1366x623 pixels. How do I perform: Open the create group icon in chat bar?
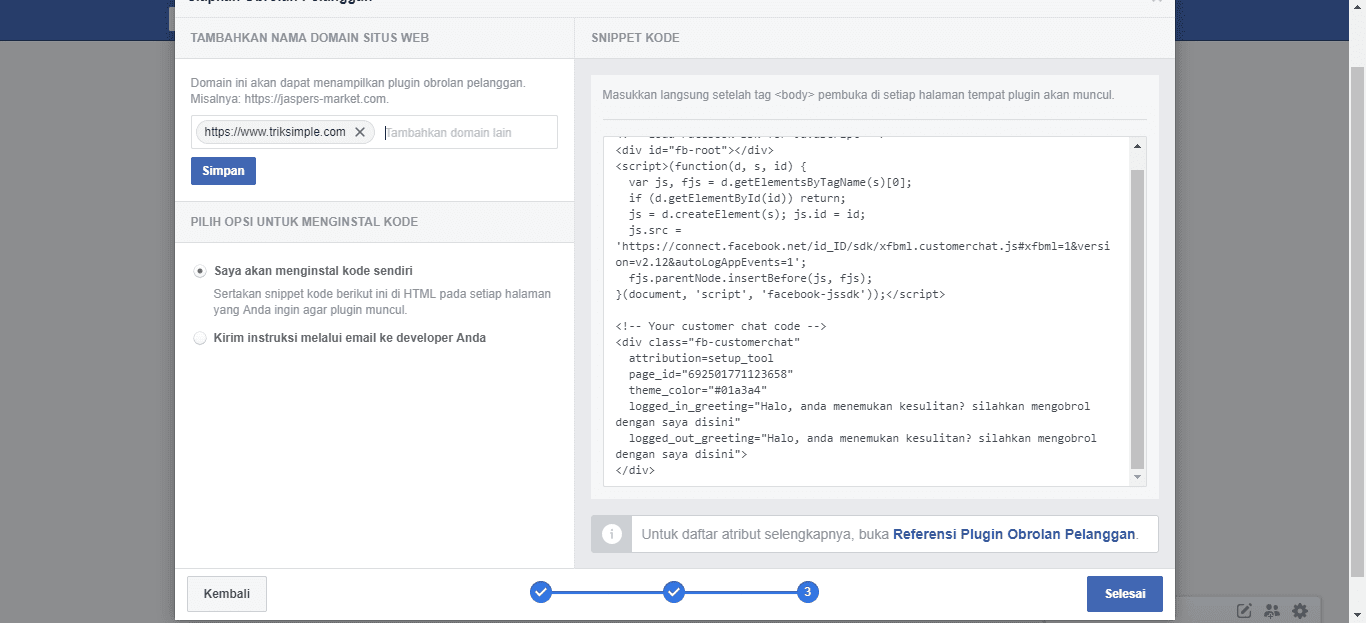[1272, 611]
